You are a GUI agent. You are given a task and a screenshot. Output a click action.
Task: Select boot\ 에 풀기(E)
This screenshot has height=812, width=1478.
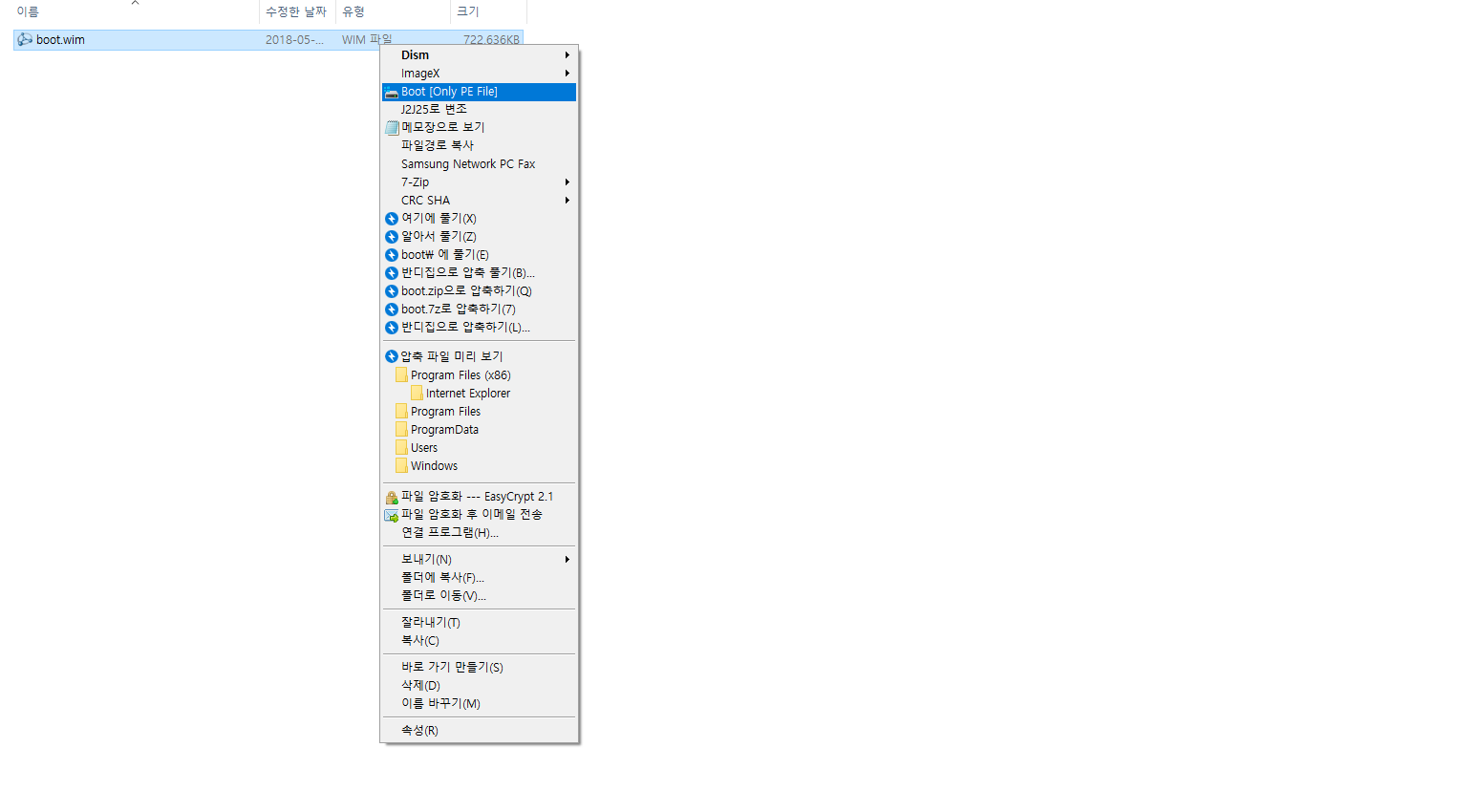pos(479,255)
